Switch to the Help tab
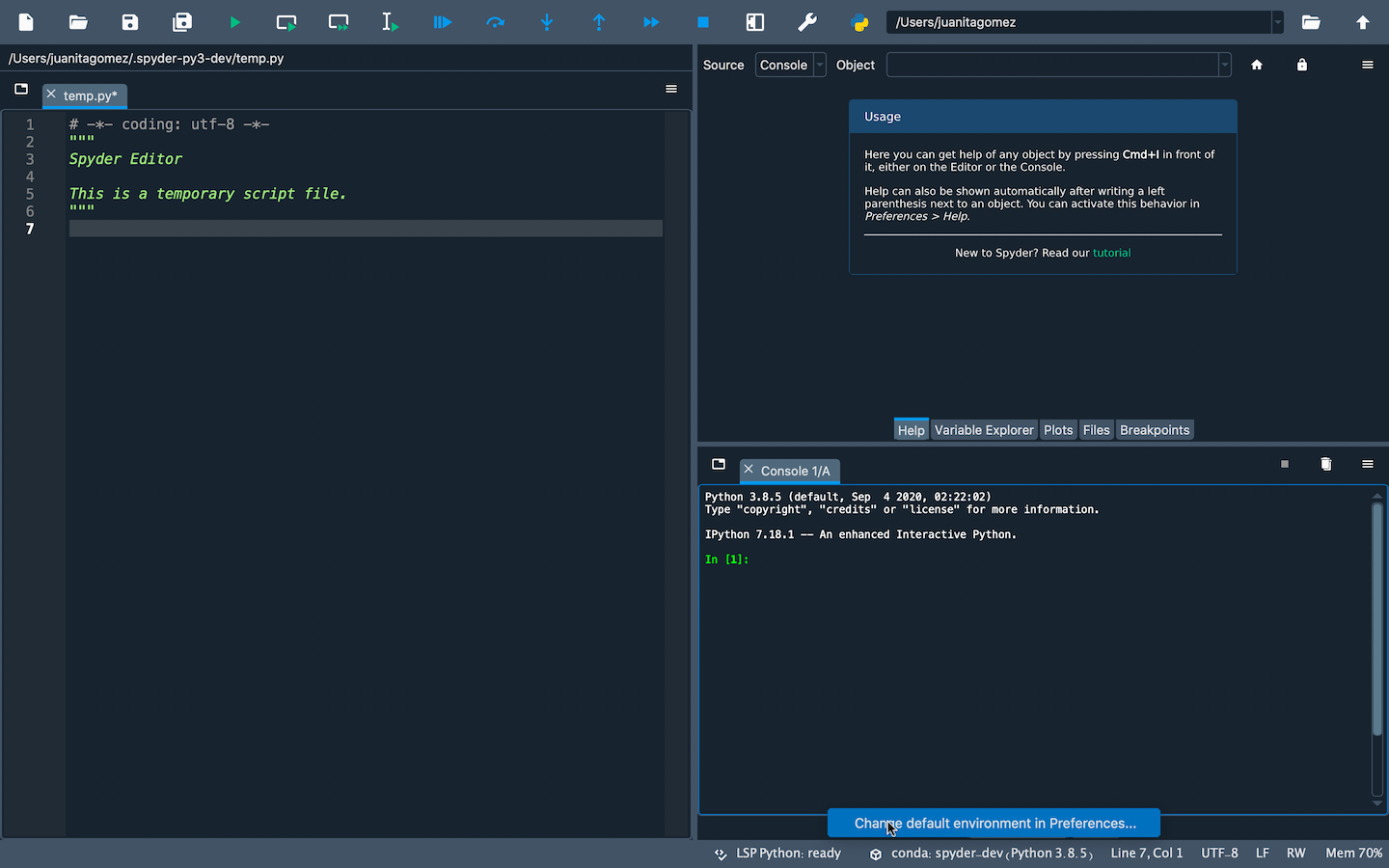1389x868 pixels. 912,430
